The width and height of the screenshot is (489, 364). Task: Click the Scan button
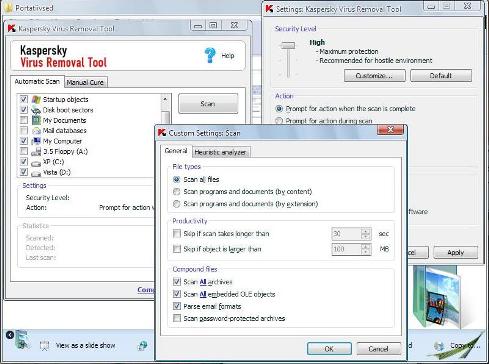pos(208,104)
